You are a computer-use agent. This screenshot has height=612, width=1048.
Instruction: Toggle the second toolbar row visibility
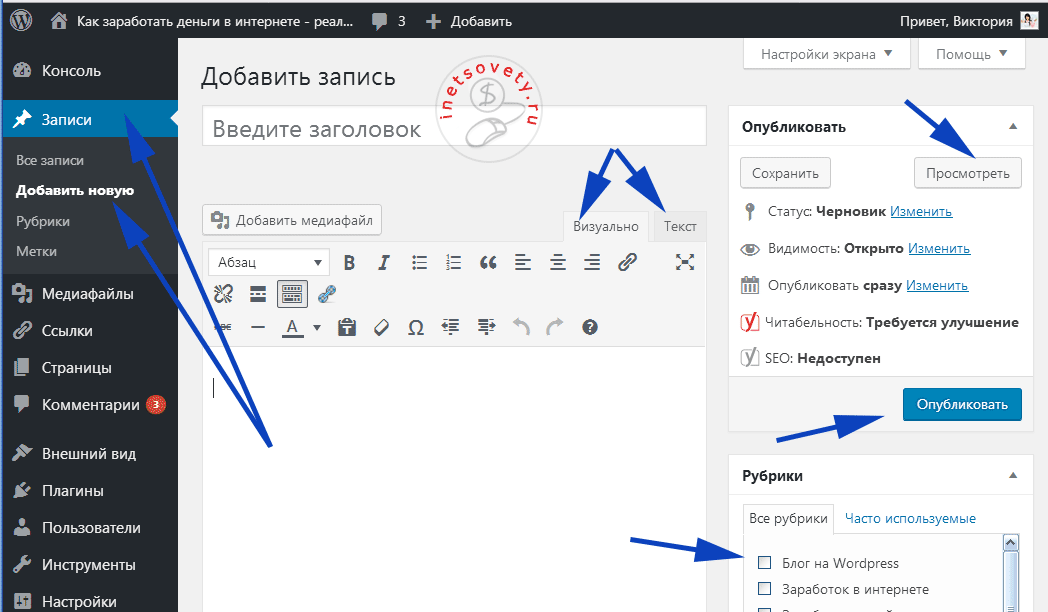(x=290, y=293)
